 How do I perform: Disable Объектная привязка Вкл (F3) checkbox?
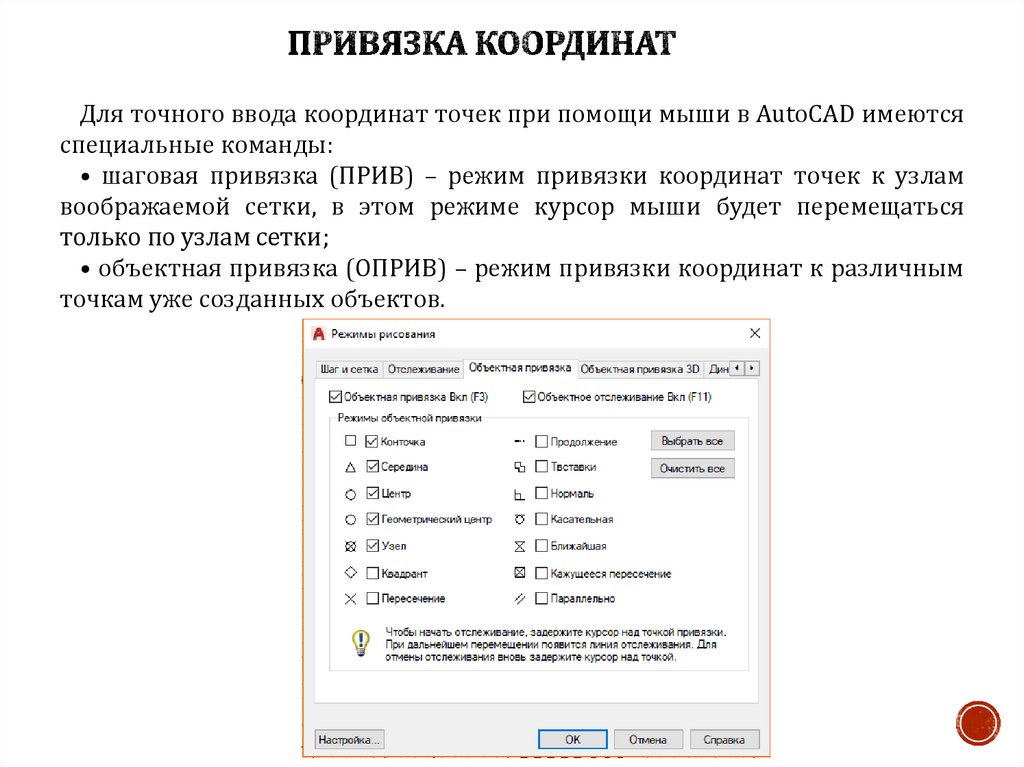pos(336,397)
